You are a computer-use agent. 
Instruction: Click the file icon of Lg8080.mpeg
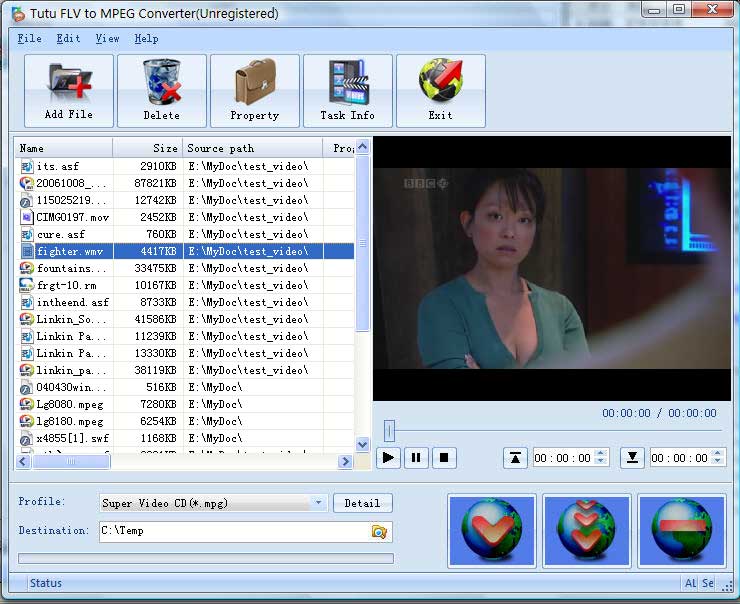[27, 404]
